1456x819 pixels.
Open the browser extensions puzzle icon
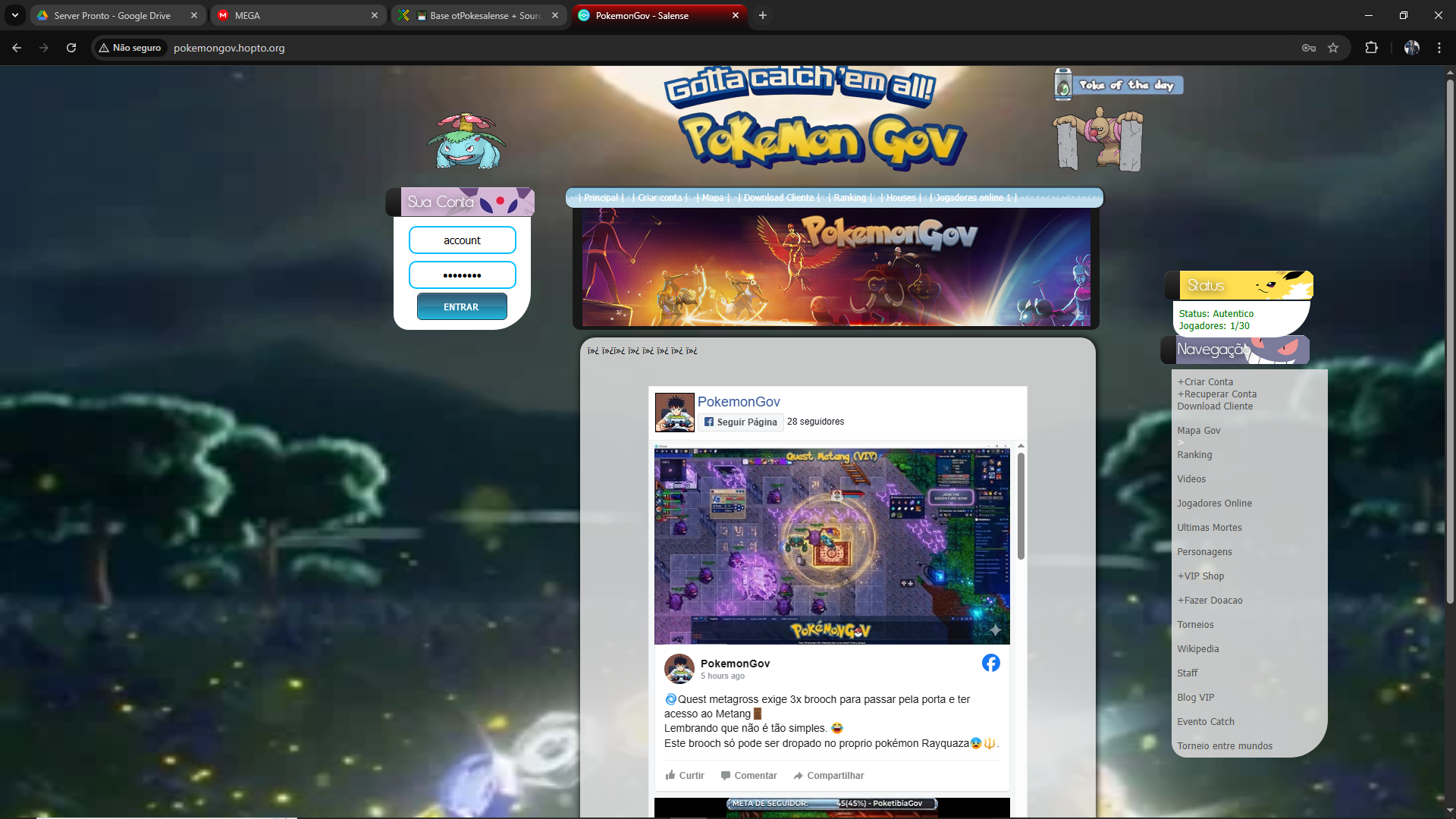point(1371,48)
